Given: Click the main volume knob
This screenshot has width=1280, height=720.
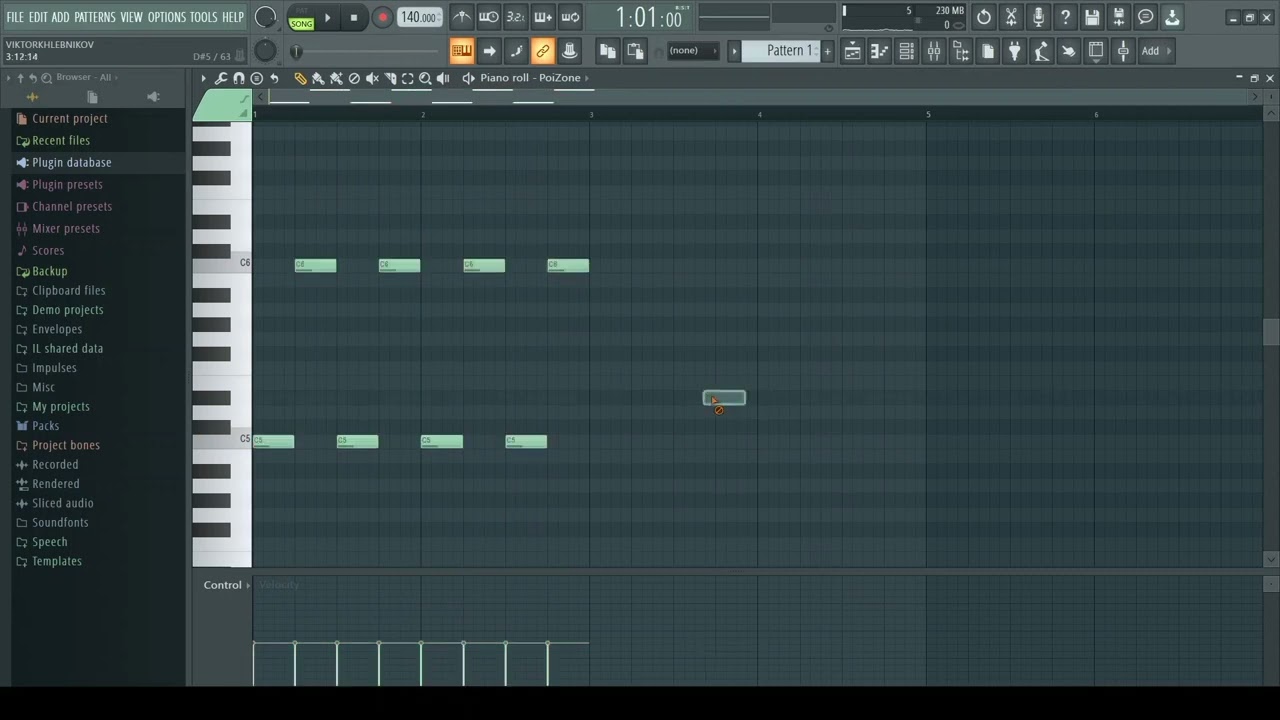Looking at the screenshot, I should tap(266, 17).
